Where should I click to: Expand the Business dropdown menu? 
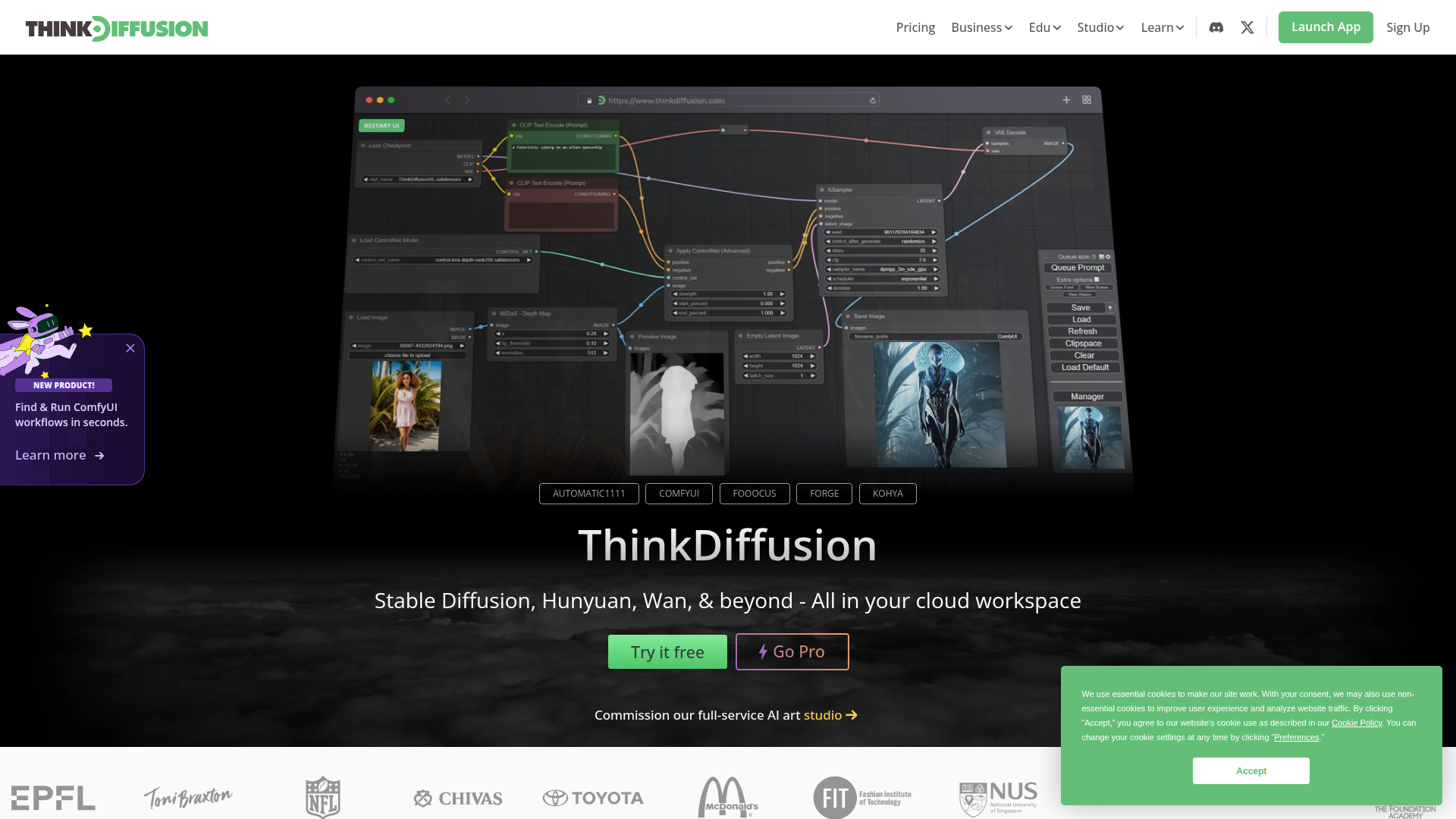[982, 27]
